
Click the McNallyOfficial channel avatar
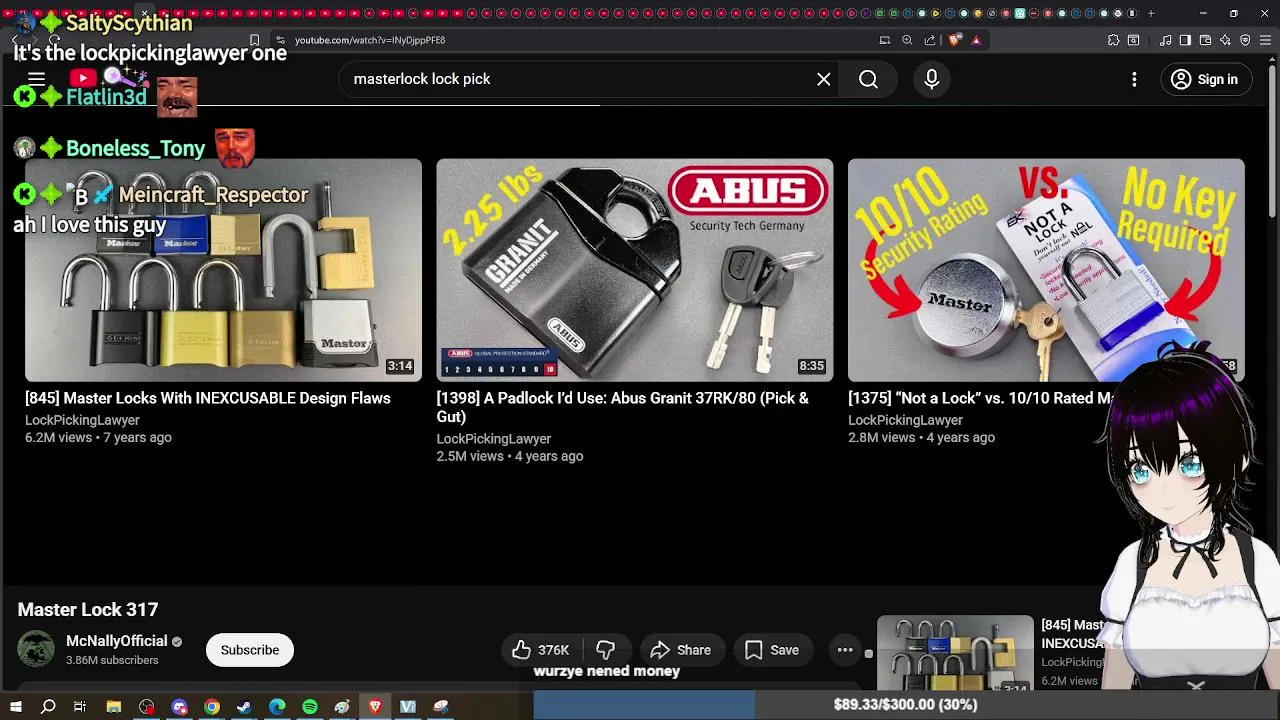point(36,649)
